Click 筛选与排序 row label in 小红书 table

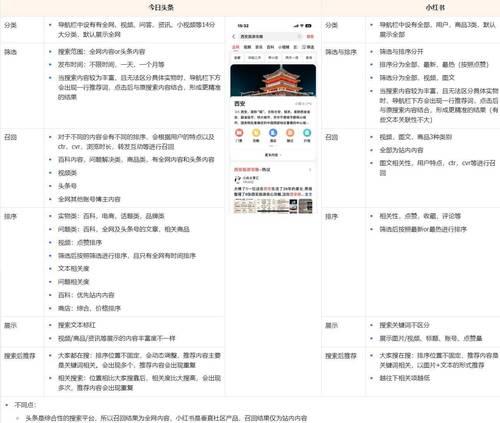coord(341,52)
